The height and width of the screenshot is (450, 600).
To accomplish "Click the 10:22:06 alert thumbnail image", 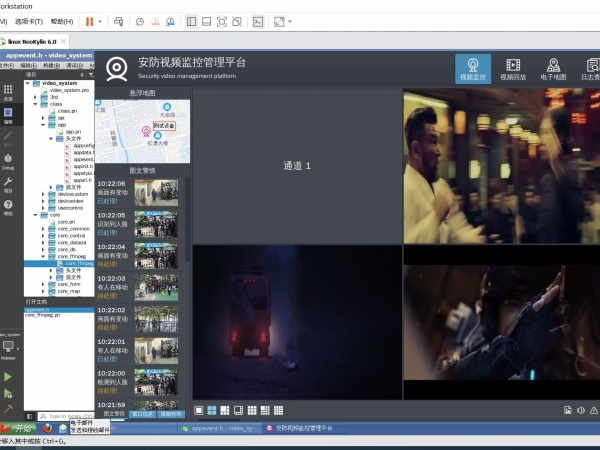I will click(156, 191).
